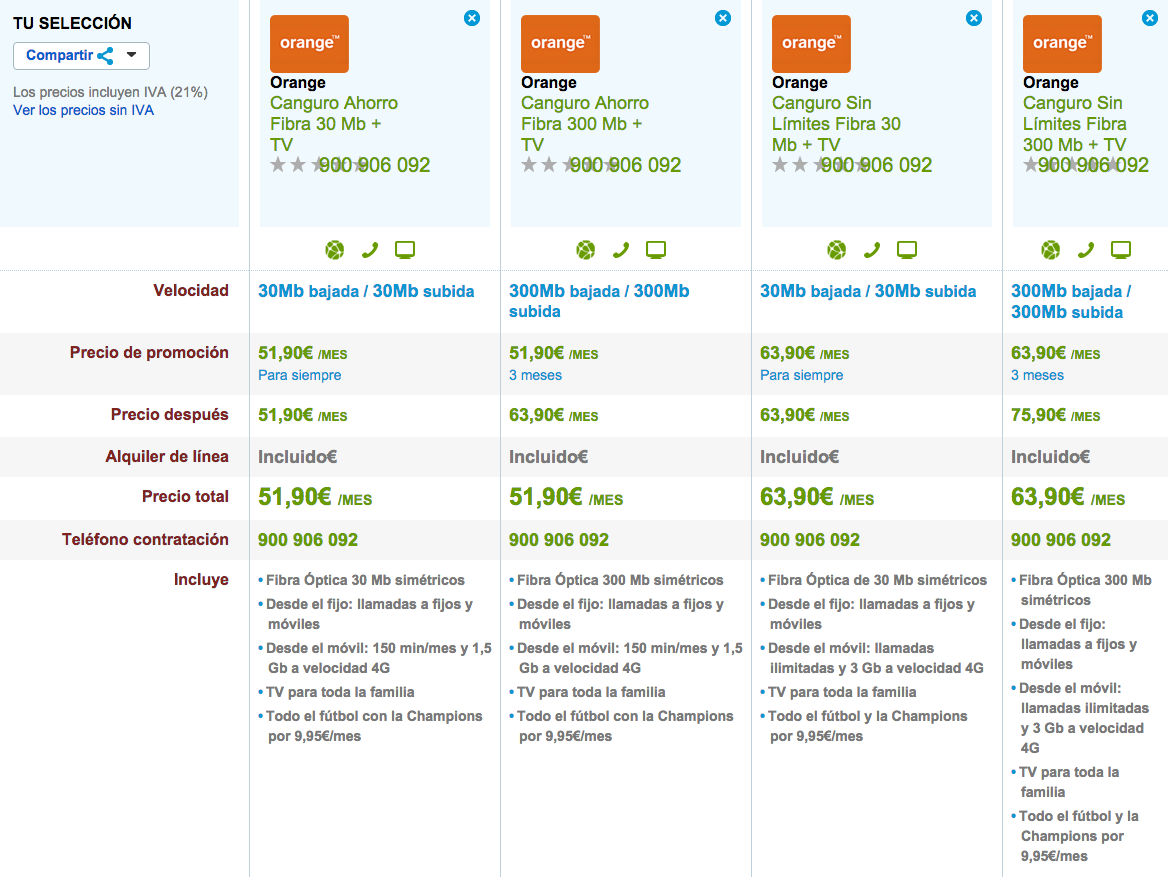Remove the Canguro Ahorro Fibra 30 Mb plan
The height and width of the screenshot is (877, 1171).
(472, 18)
